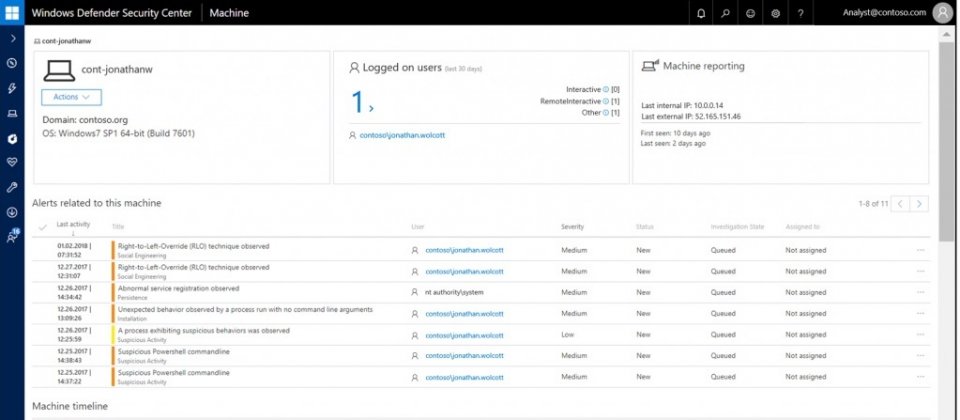Viewport: 960px width, 420px height.
Task: Click the vertical page scrollbar thumb
Action: pyautogui.click(x=945, y=143)
